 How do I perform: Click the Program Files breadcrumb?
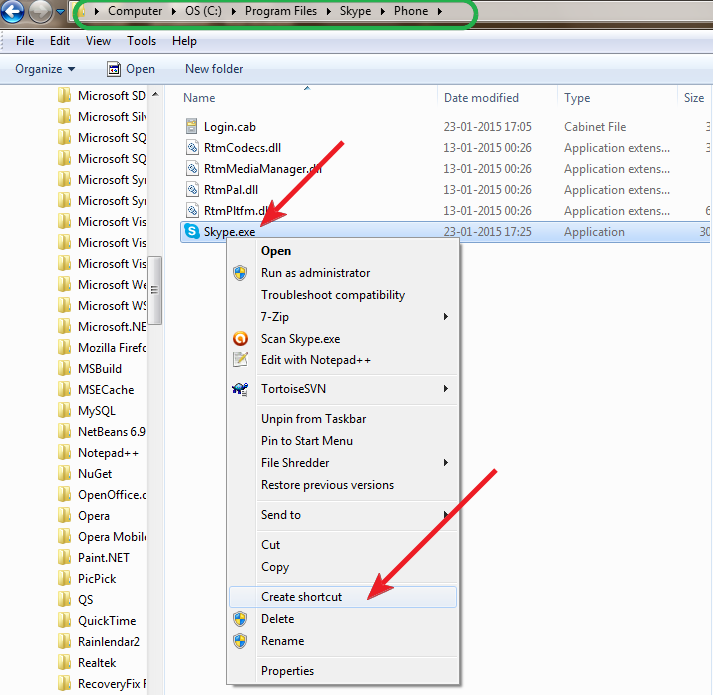[x=281, y=11]
